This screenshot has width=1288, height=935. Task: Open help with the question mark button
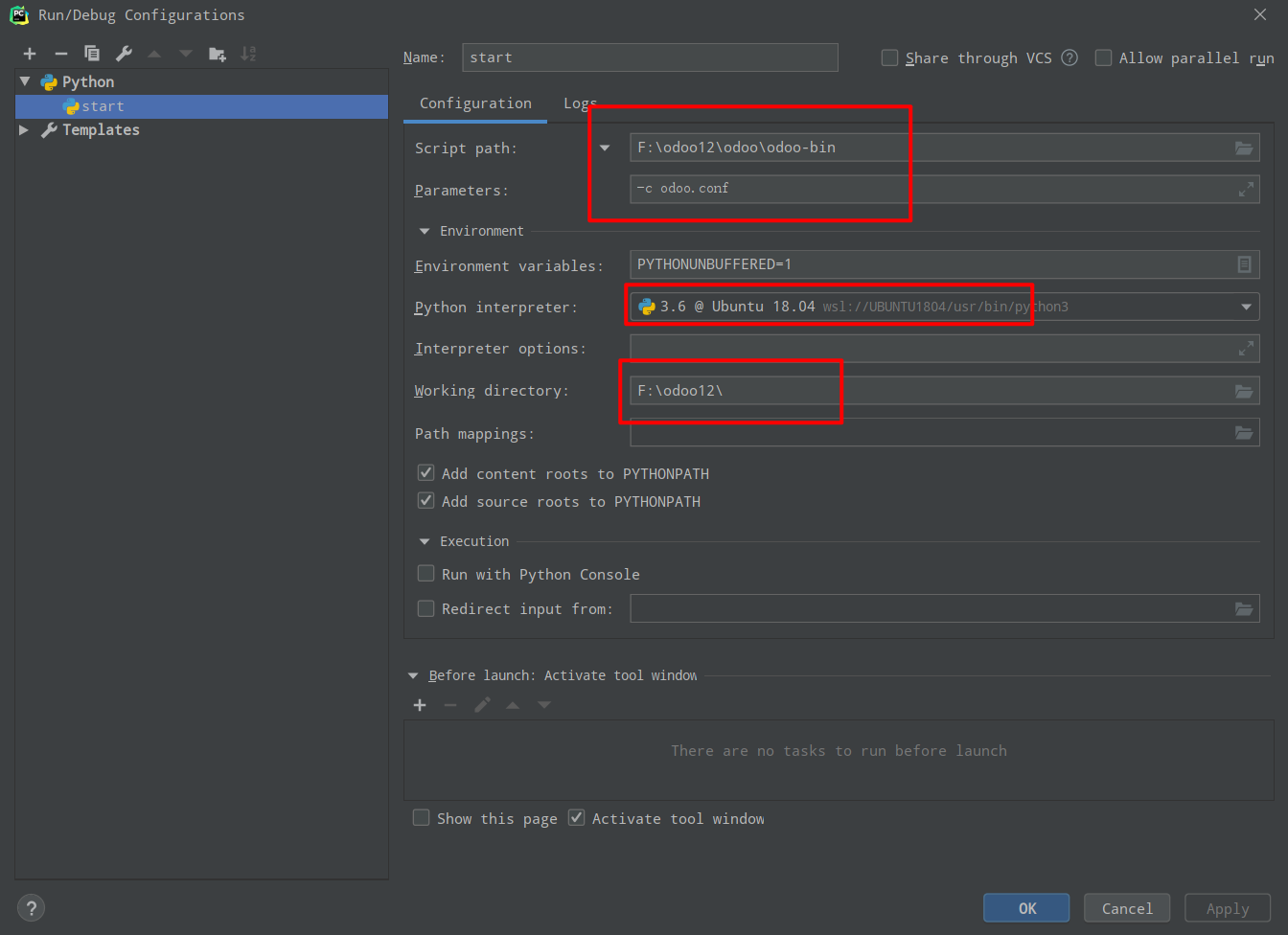coord(31,908)
